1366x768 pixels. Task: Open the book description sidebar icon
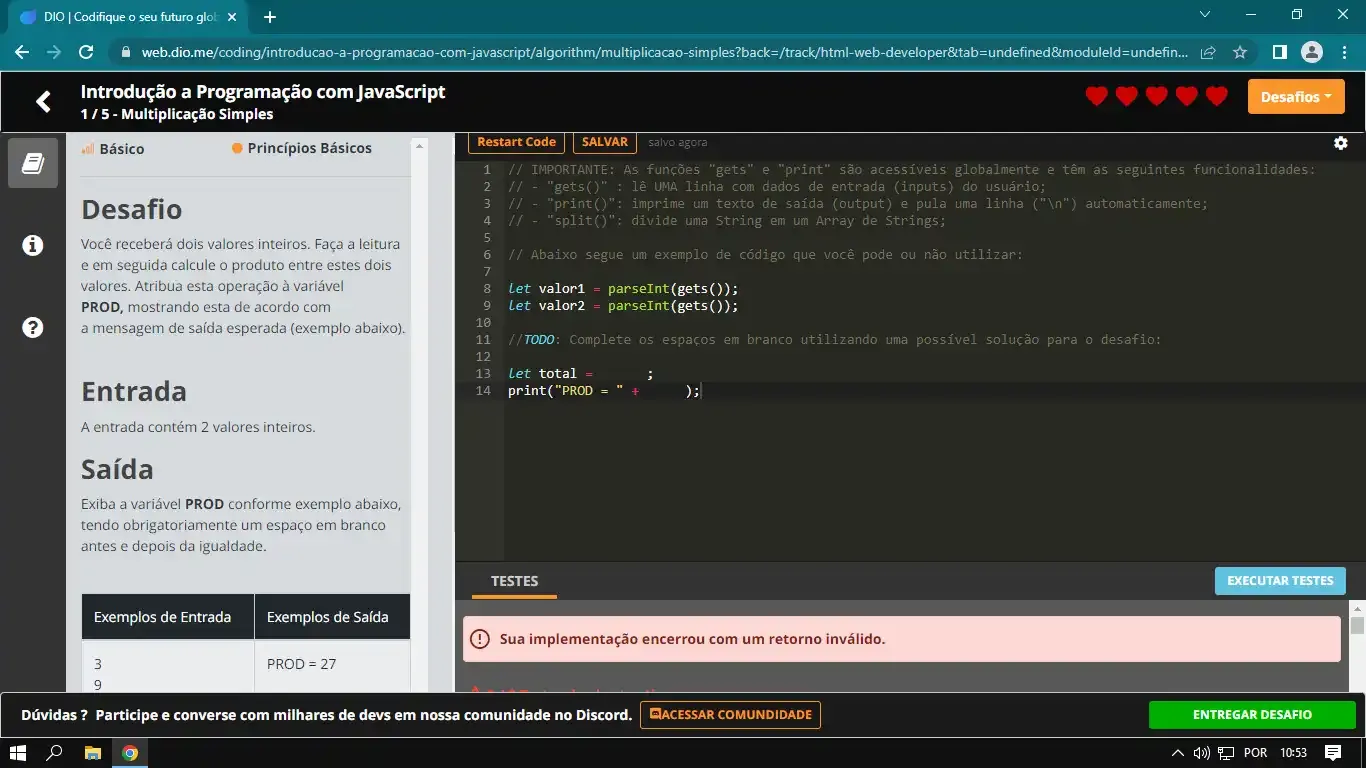[x=33, y=163]
